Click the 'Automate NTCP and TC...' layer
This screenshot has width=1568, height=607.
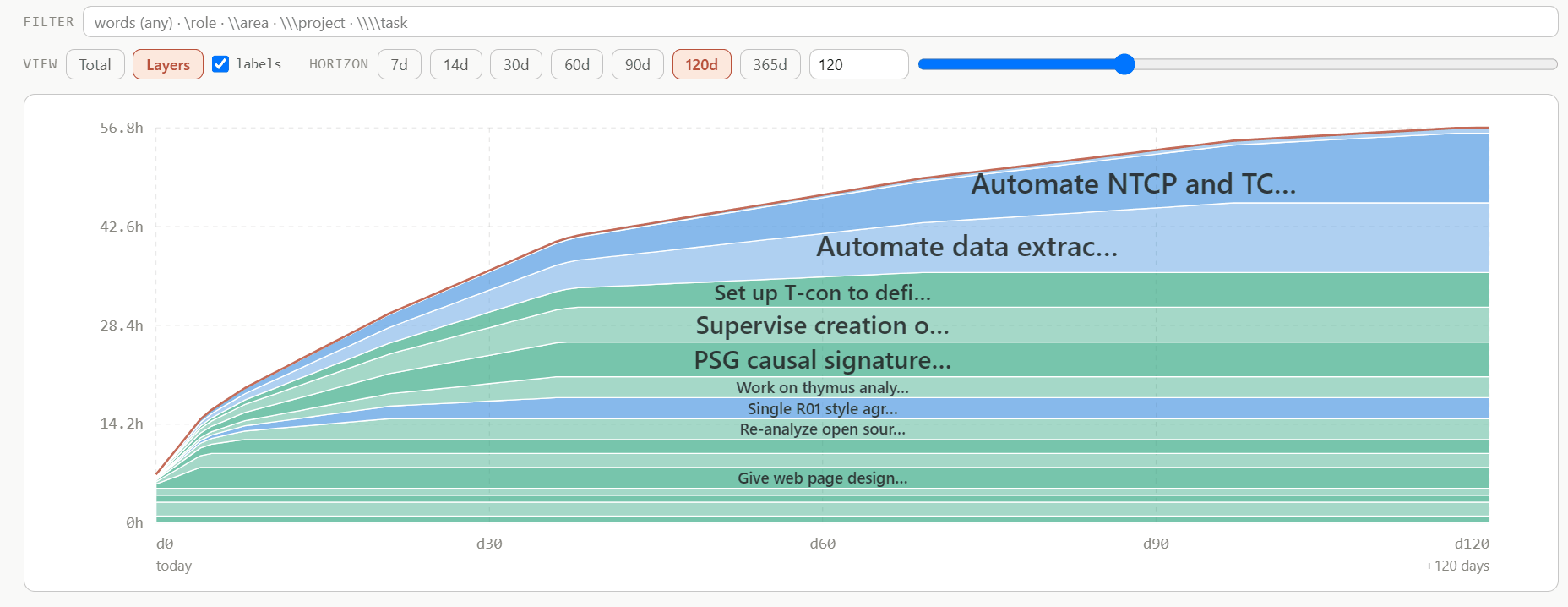[x=1133, y=183]
